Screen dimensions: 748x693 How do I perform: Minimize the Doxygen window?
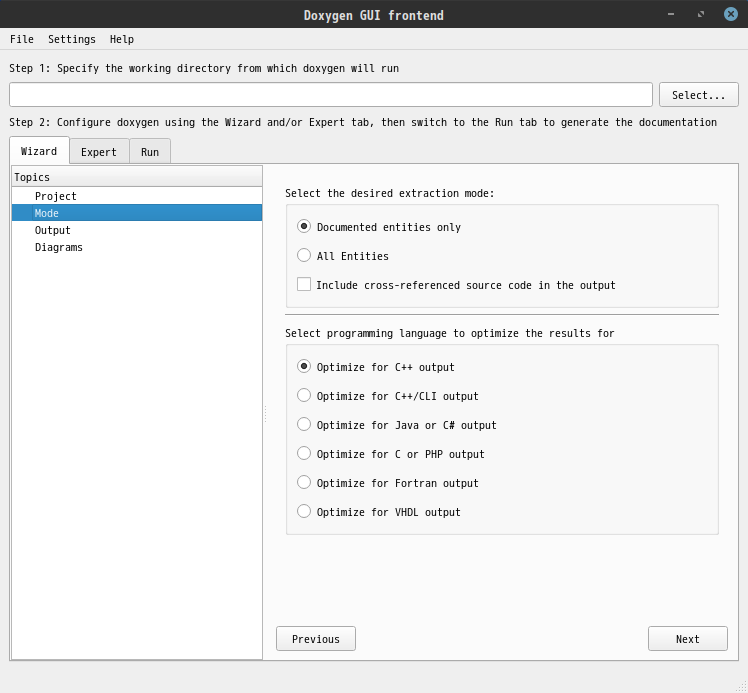coord(671,14)
